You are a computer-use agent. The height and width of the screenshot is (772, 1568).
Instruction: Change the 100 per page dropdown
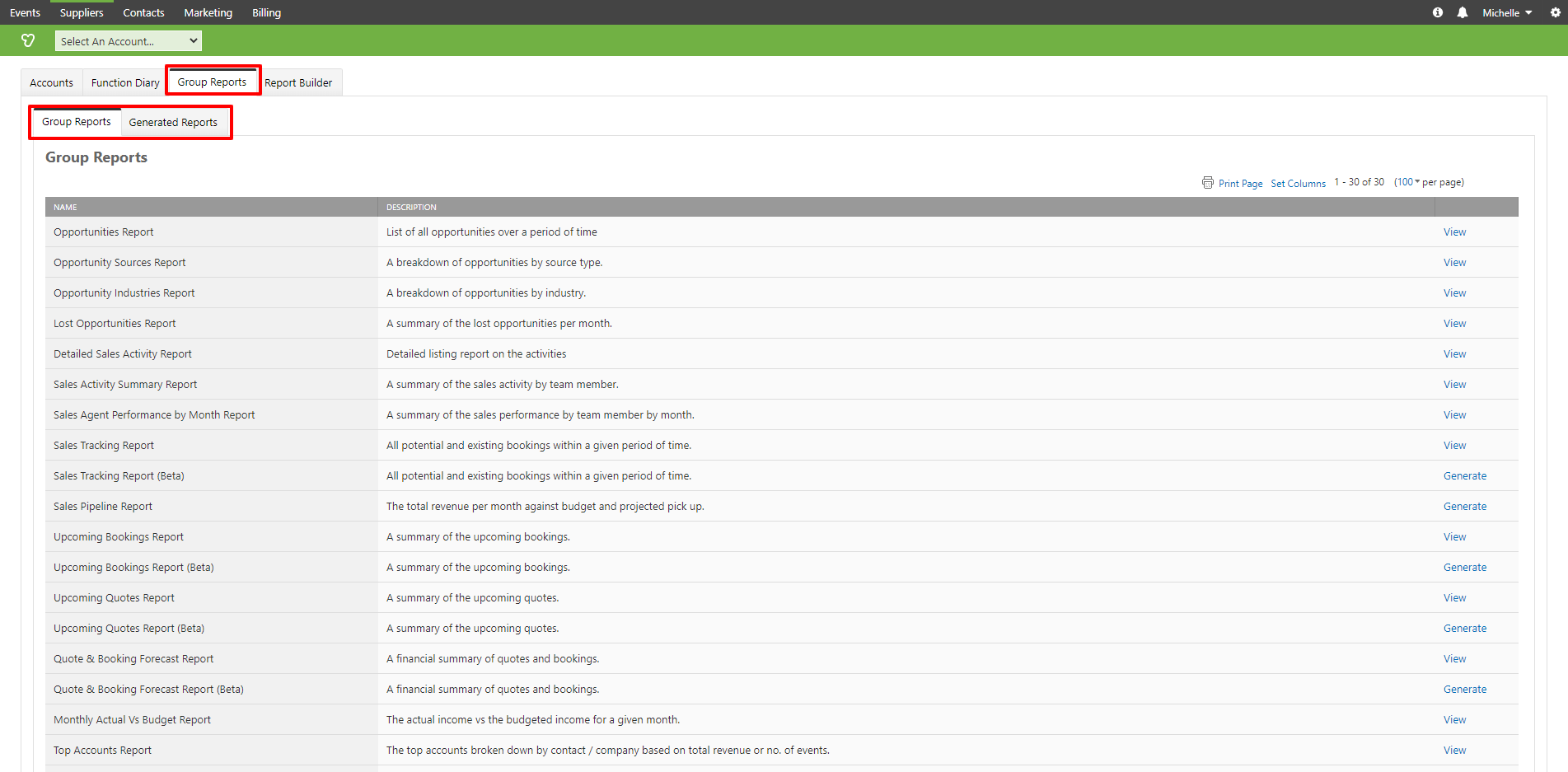[1407, 182]
